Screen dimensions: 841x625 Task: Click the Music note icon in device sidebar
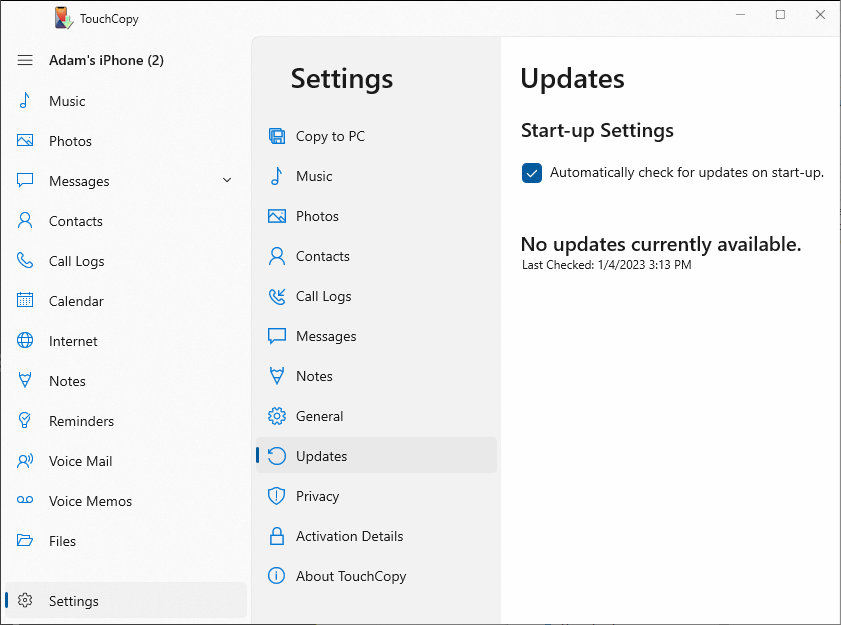(x=25, y=100)
